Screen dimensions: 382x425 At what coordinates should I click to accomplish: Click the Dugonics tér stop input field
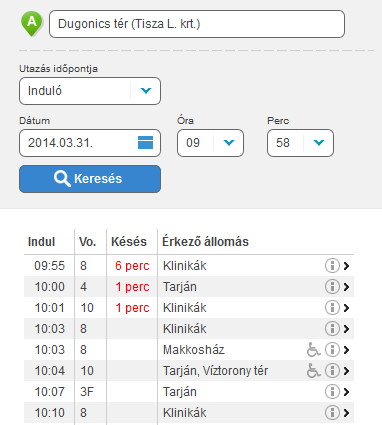(x=197, y=24)
